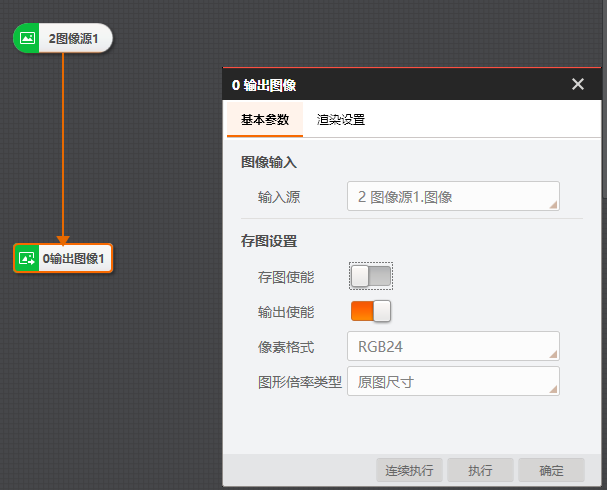This screenshot has width=607, height=490.
Task: Expand the 像素格式 RGB24 dropdown
Action: pos(452,347)
